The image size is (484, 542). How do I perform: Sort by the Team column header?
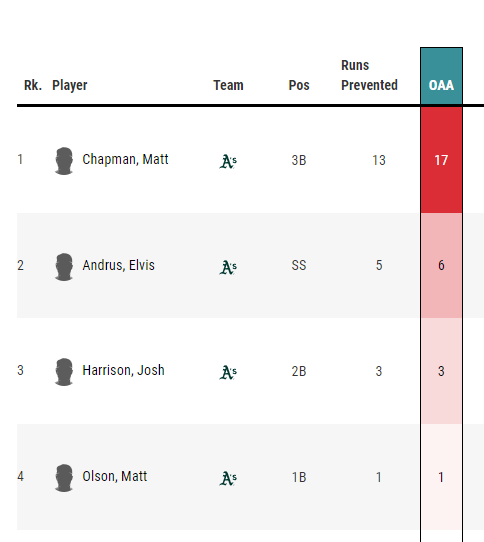click(228, 85)
